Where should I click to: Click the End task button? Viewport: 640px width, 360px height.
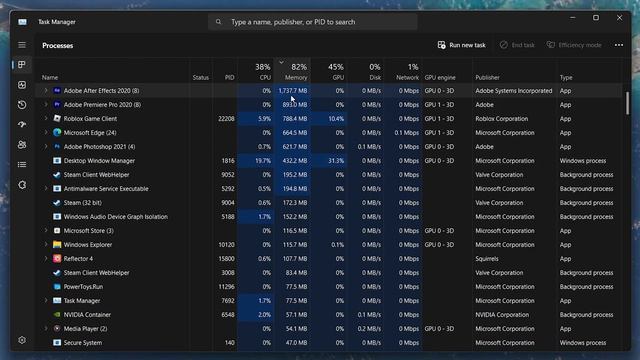pos(517,45)
